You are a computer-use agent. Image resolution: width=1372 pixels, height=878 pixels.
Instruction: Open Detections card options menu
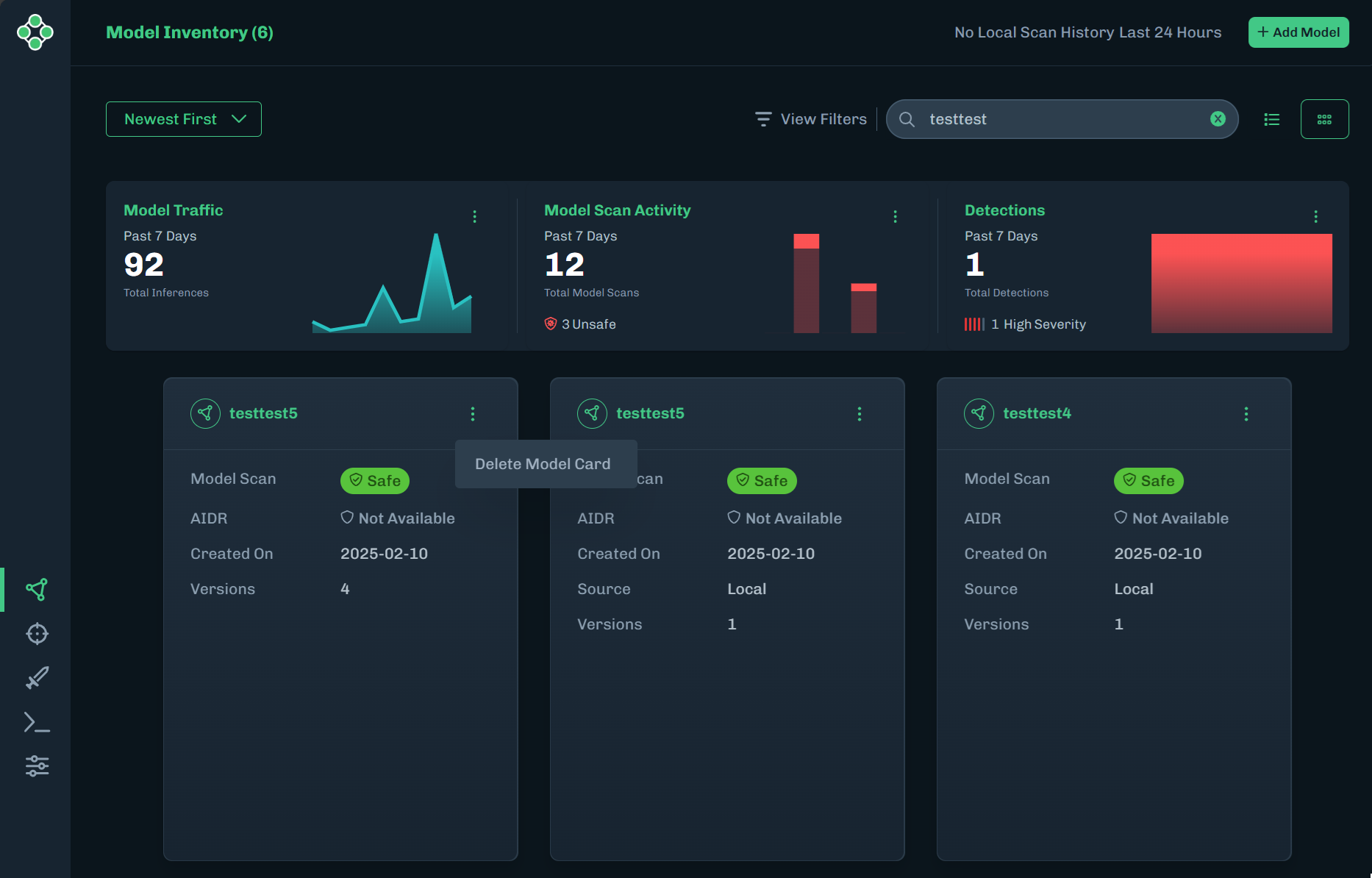(1315, 216)
